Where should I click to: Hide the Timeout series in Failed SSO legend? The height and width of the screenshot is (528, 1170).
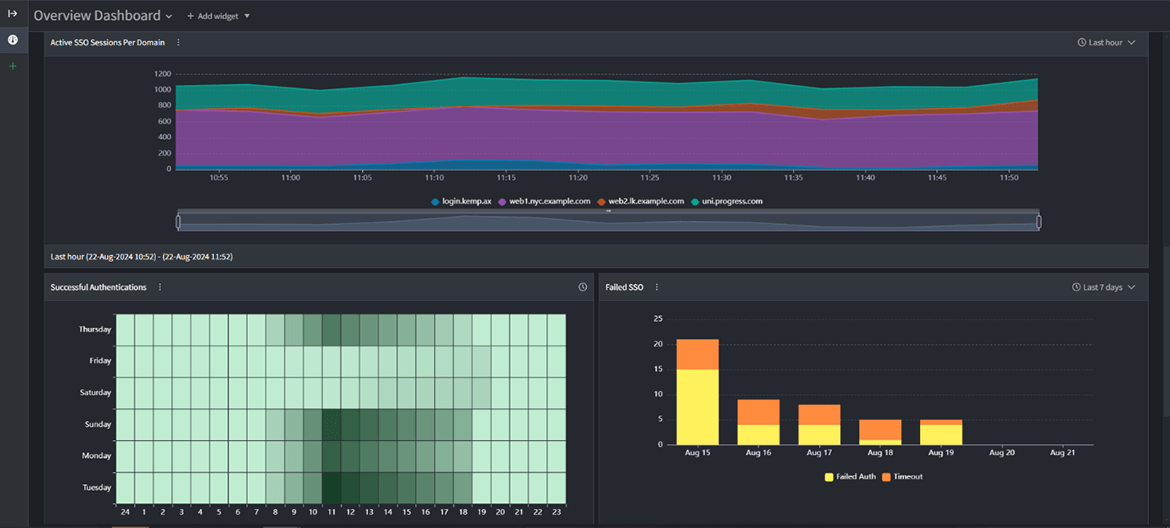pyautogui.click(x=903, y=477)
